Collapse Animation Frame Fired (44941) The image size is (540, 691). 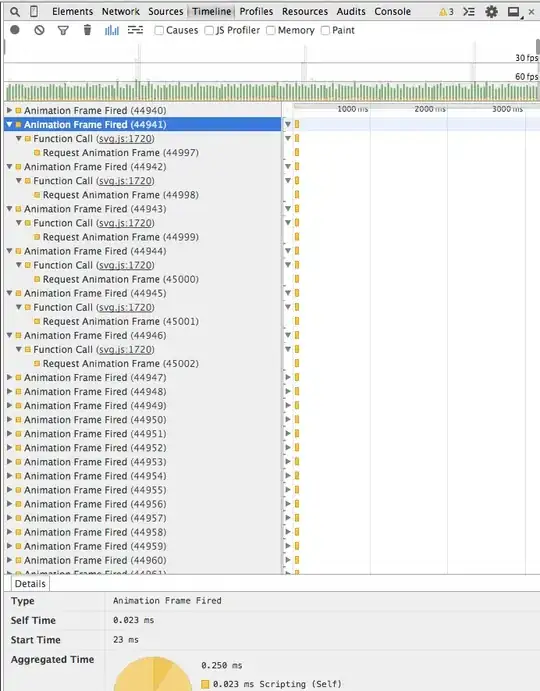(x=9, y=124)
